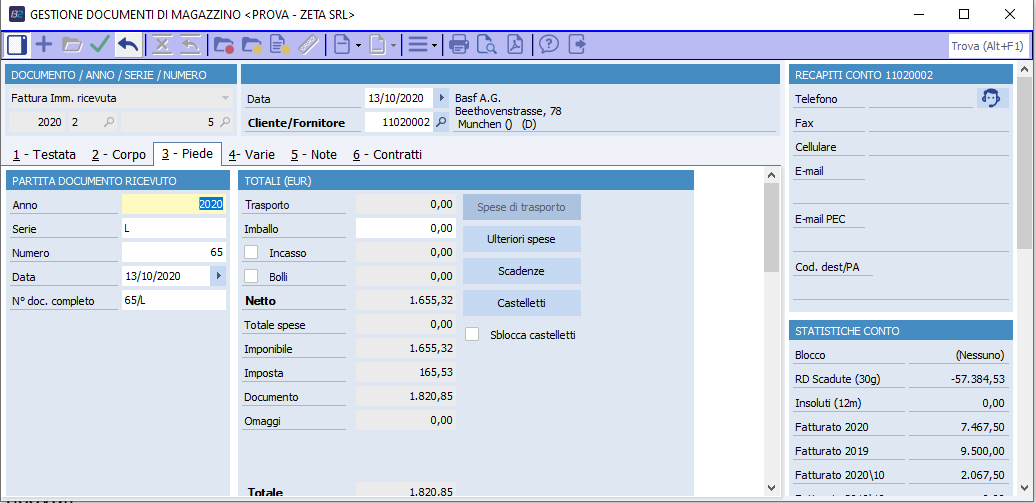Click magnifier icon beside Cliente/Fornitore code 11020002
Image resolution: width=1036 pixels, height=503 pixels.
441,122
